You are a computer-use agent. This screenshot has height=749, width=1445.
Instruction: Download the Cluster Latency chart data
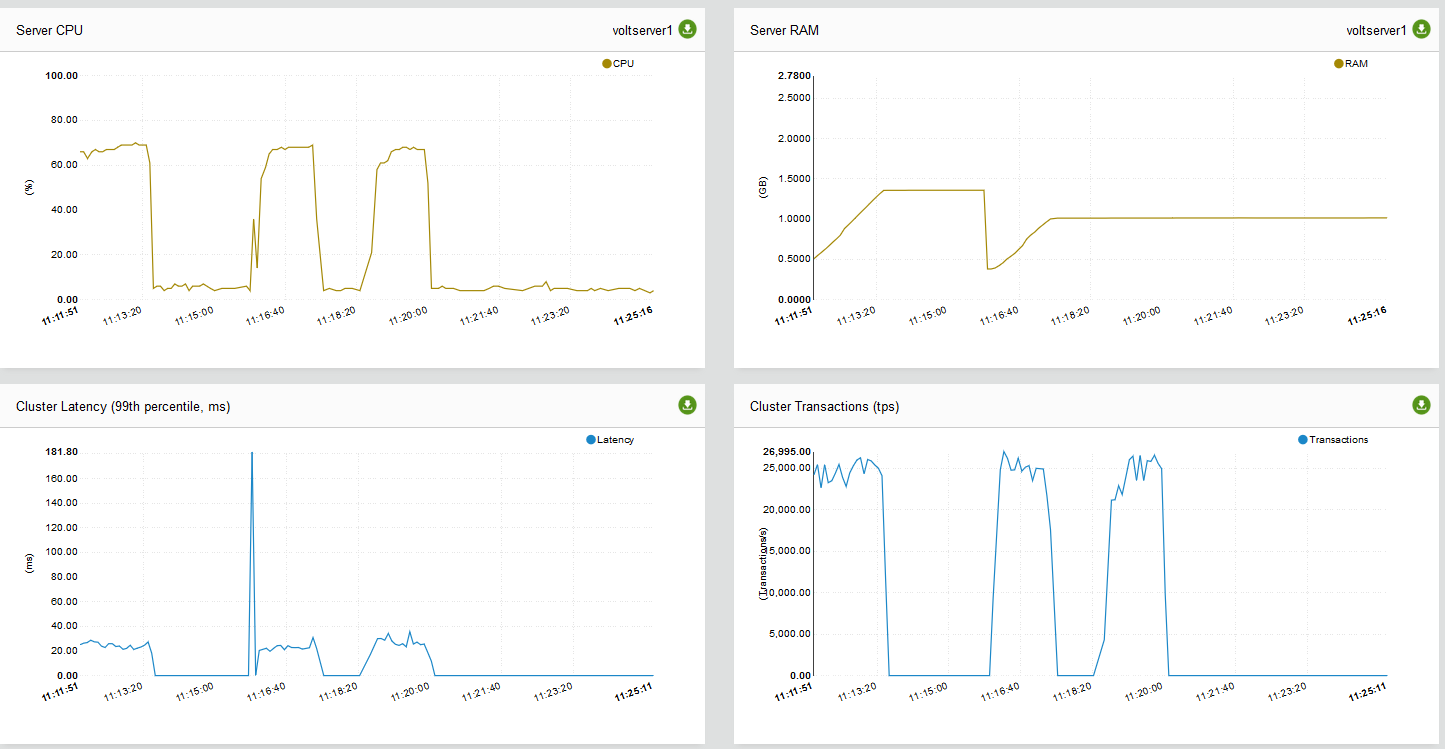pos(687,406)
